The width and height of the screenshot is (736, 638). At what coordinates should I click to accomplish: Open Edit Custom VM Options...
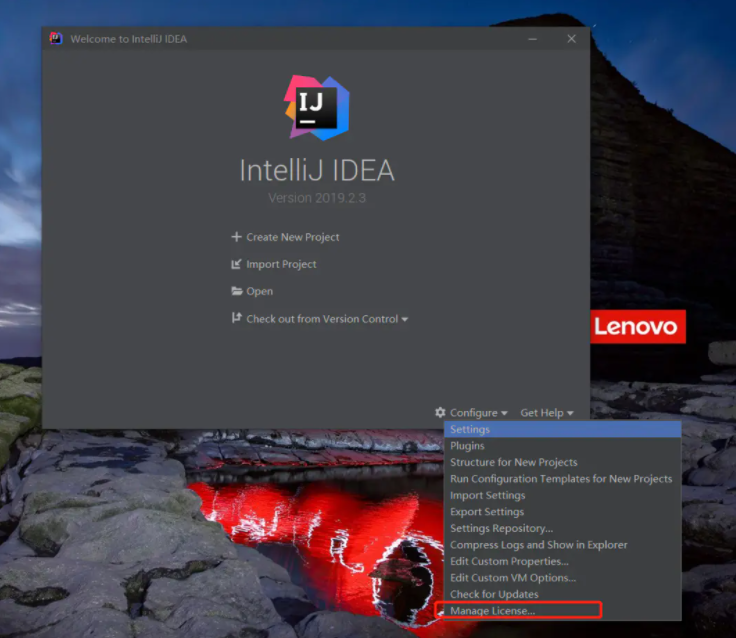pyautogui.click(x=562, y=577)
